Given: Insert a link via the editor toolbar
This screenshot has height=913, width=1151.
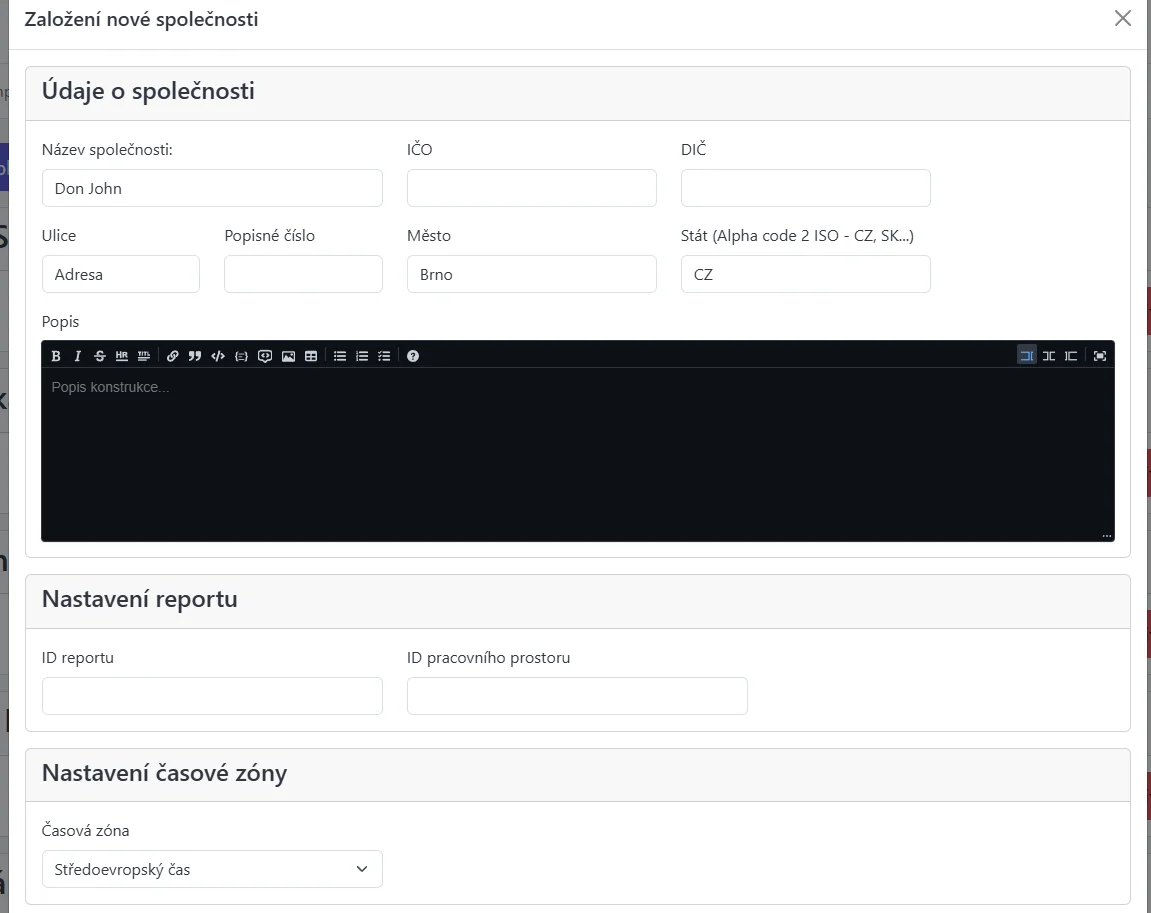Looking at the screenshot, I should (173, 356).
